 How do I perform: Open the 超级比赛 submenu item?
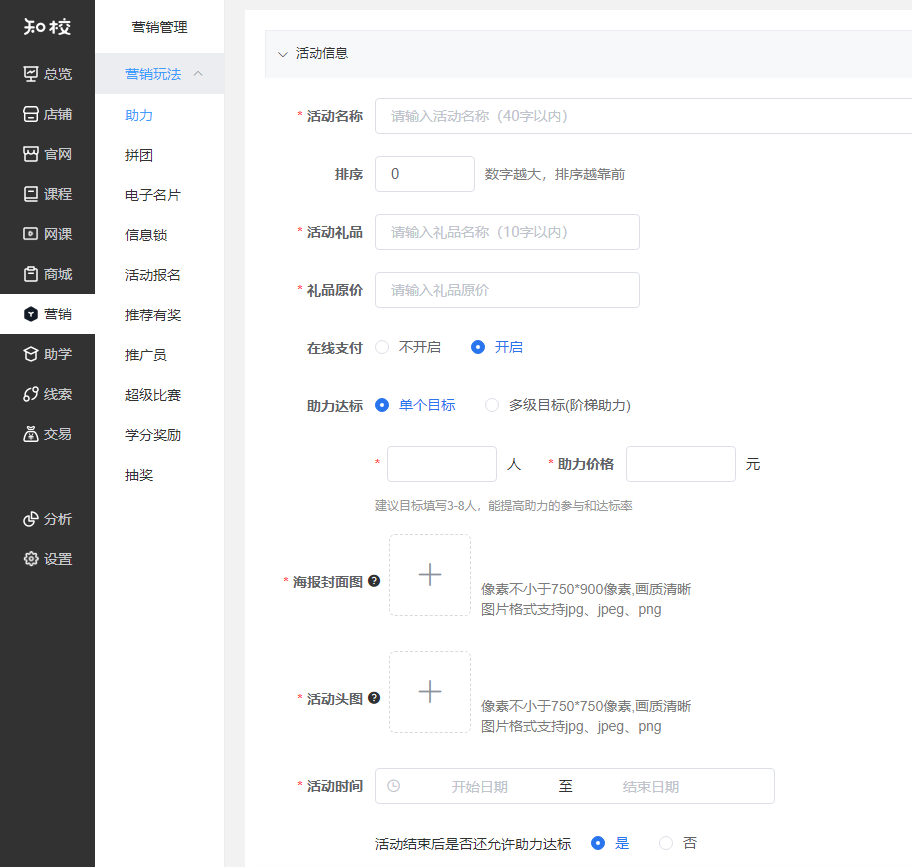click(153, 395)
